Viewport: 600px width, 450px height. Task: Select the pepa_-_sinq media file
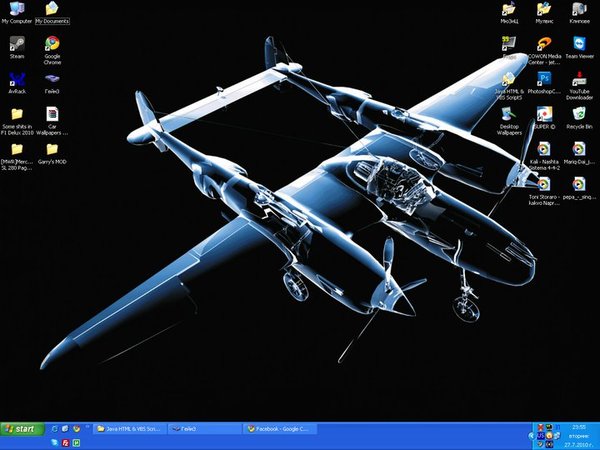pos(579,188)
